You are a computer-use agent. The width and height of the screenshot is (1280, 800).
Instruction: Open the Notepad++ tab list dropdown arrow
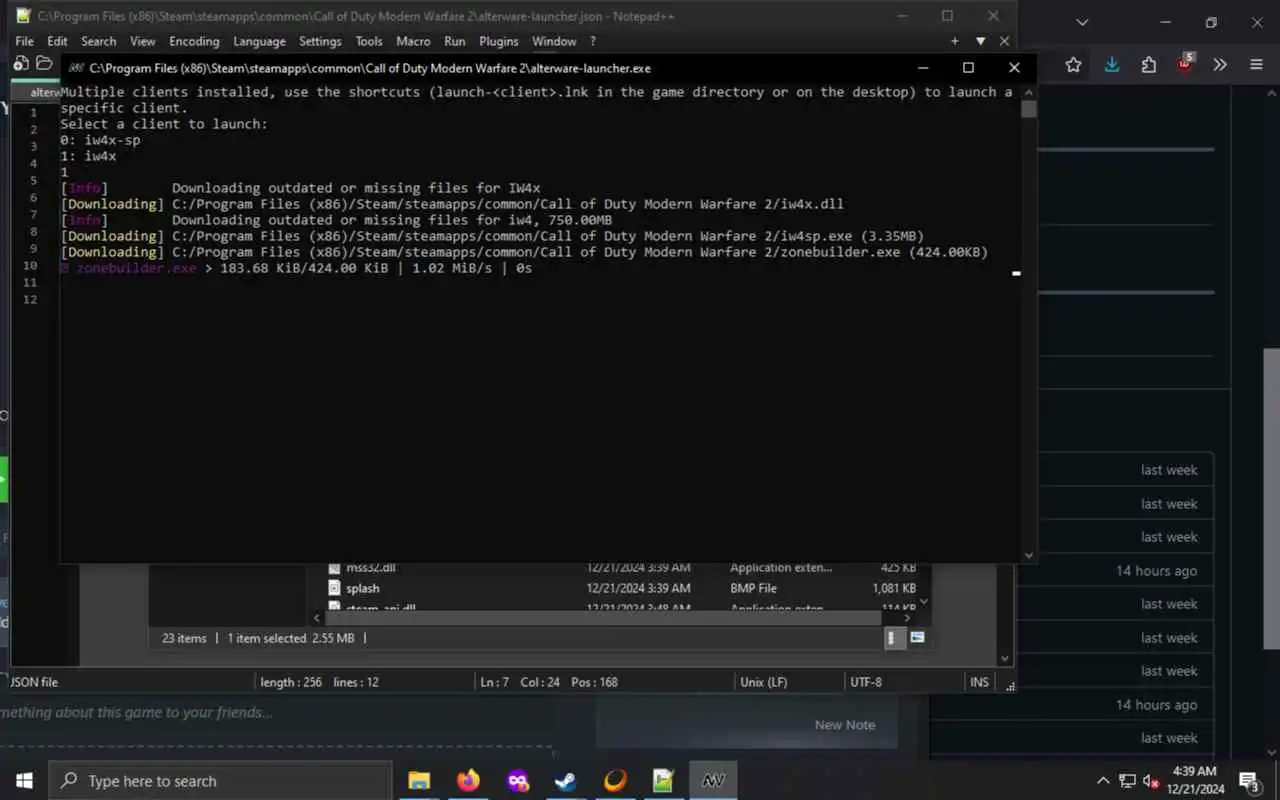click(x=980, y=41)
